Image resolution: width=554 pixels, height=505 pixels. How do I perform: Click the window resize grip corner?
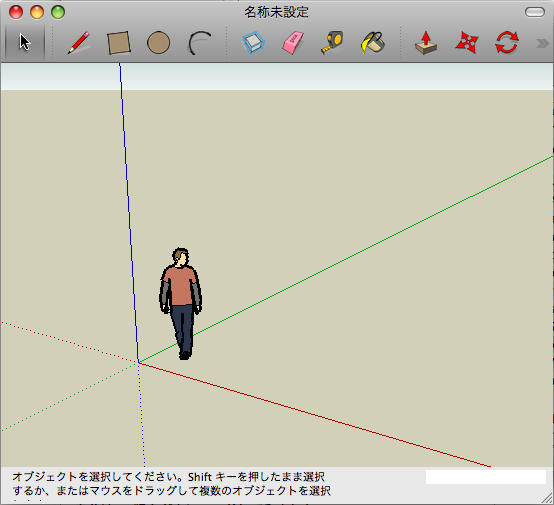coord(547,498)
